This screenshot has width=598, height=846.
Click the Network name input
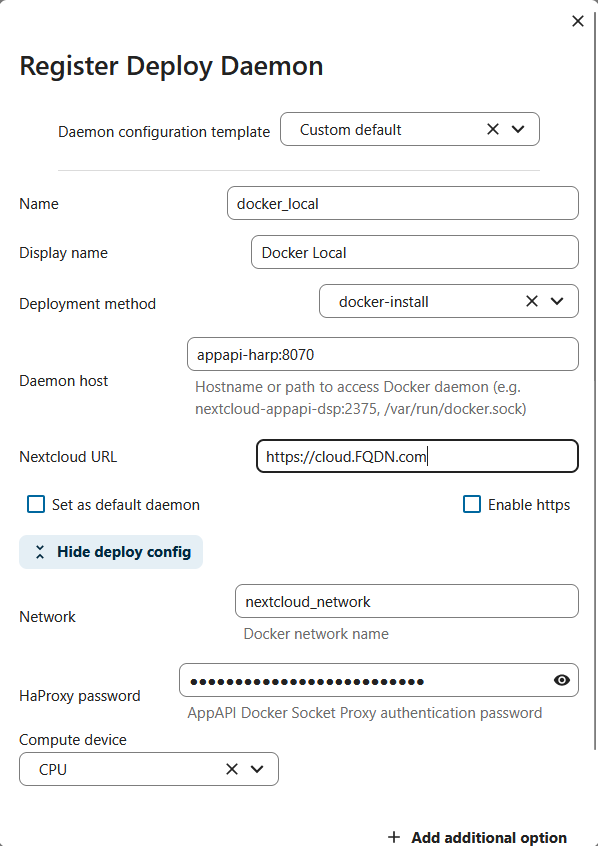point(407,601)
